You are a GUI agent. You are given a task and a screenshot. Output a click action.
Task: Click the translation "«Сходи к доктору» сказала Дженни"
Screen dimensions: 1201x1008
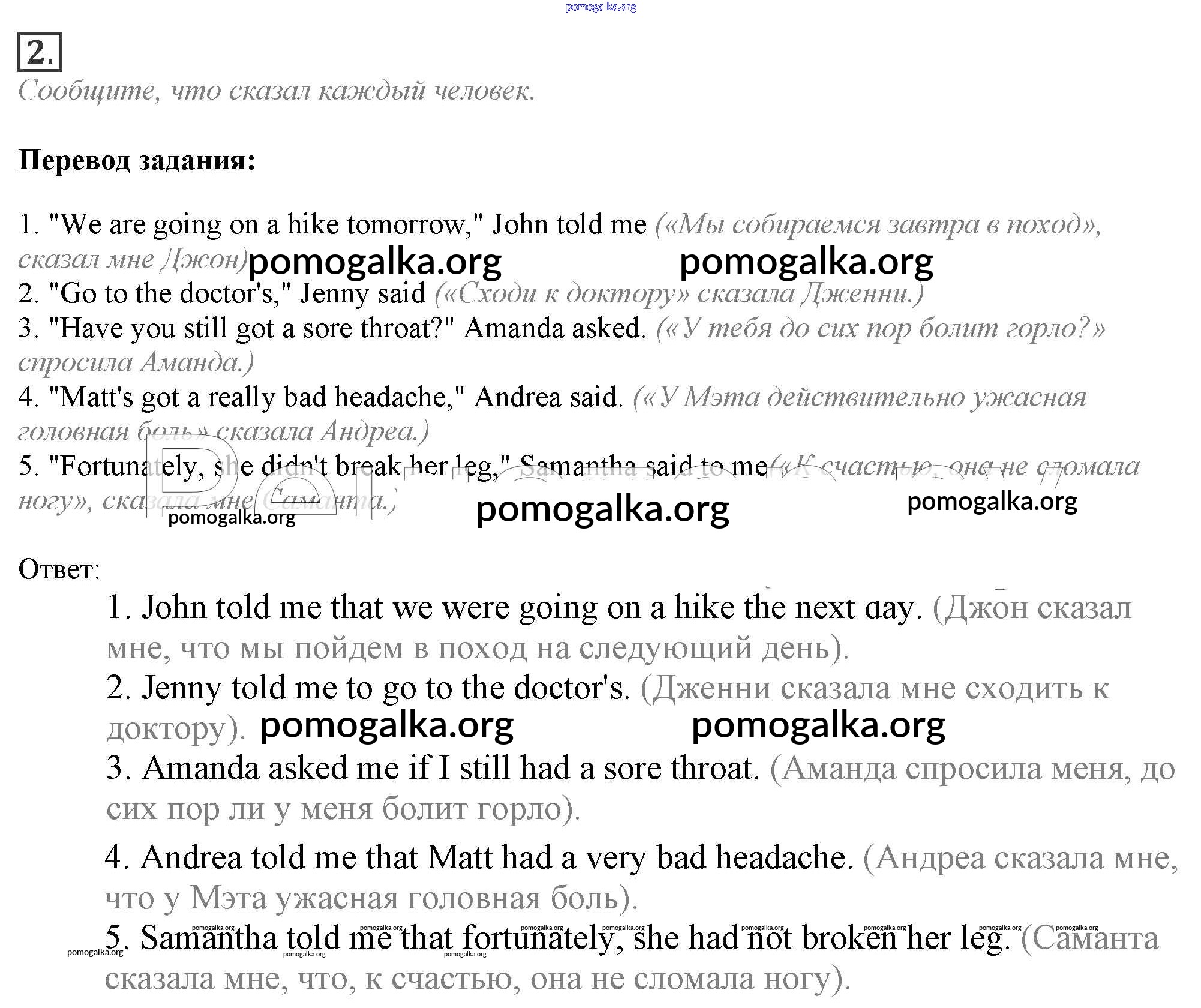click(678, 294)
